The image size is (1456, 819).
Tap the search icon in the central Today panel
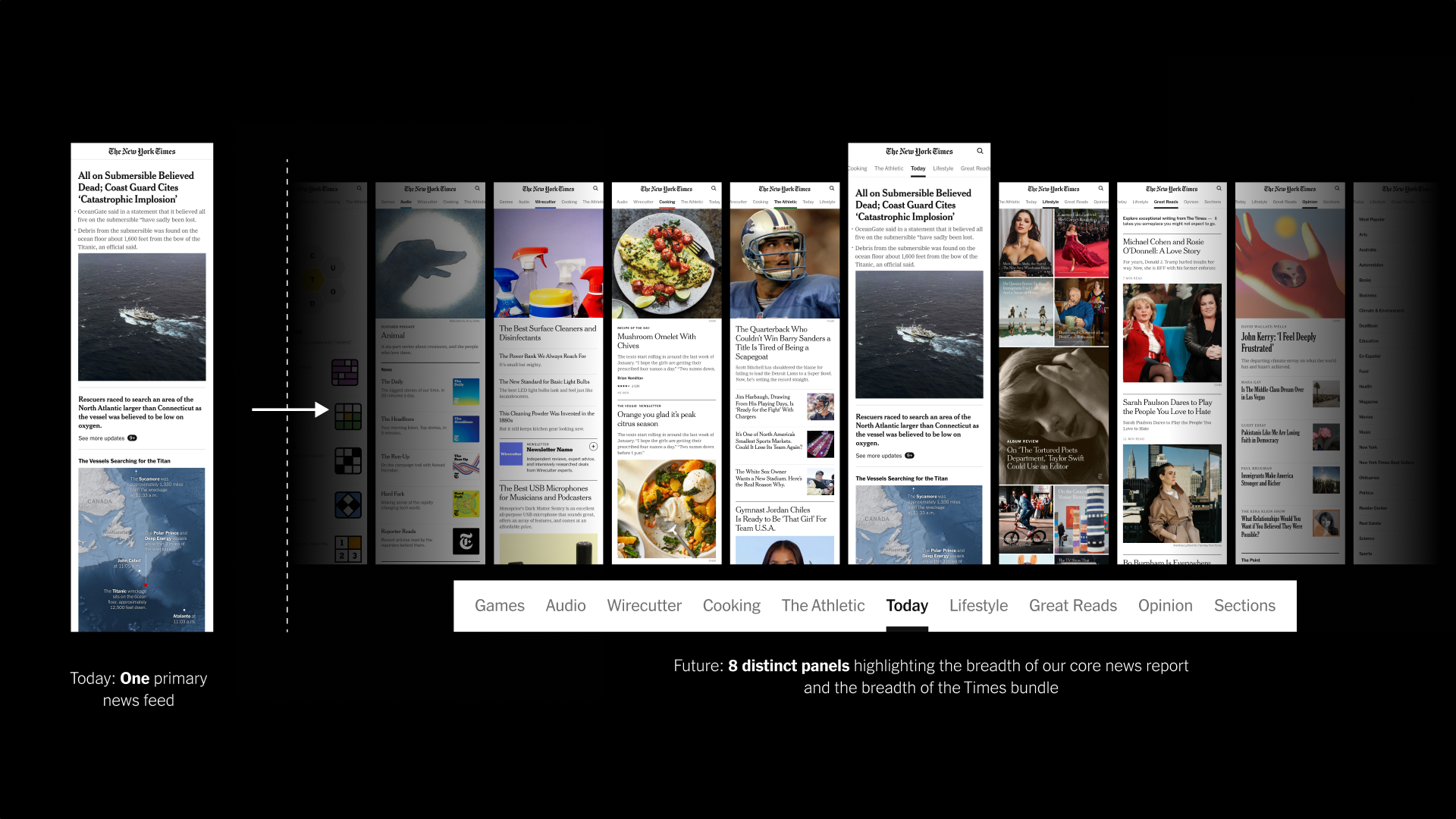(x=980, y=151)
